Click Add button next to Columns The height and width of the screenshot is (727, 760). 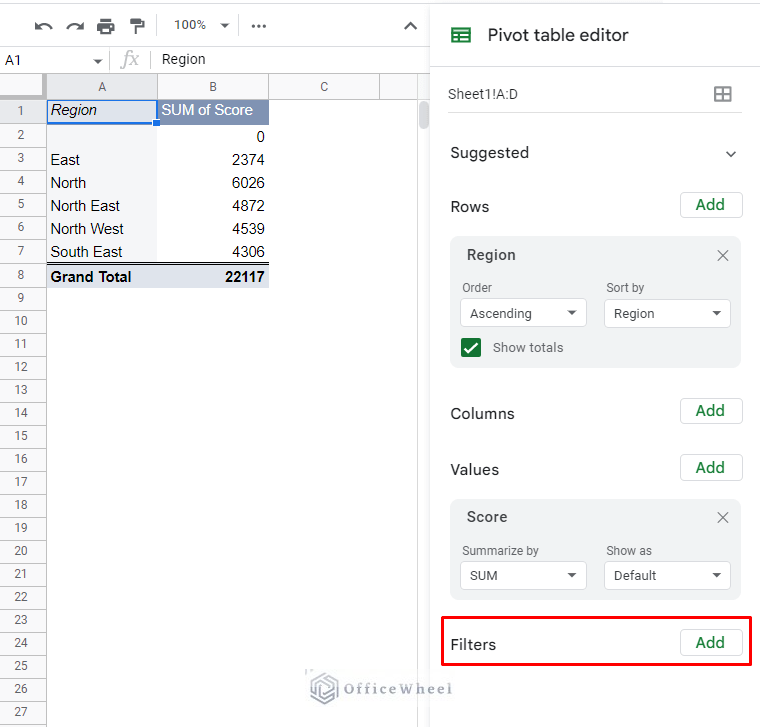point(710,411)
